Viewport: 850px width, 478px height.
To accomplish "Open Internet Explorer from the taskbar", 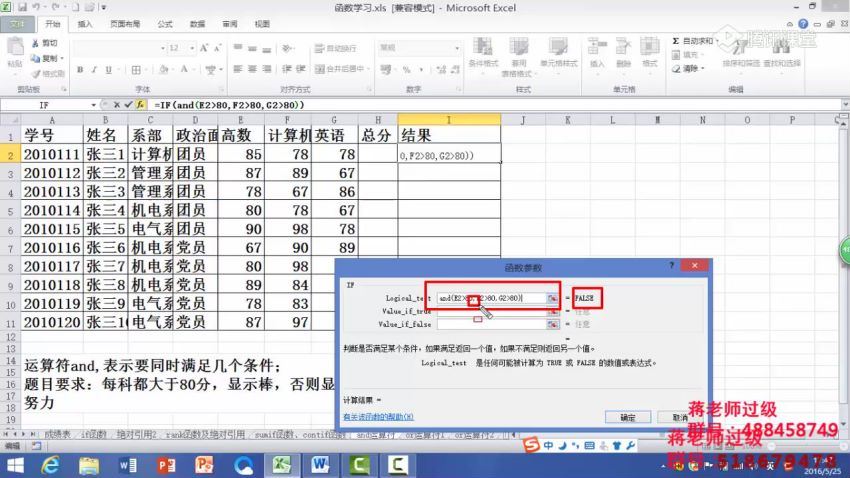I will (x=50, y=465).
